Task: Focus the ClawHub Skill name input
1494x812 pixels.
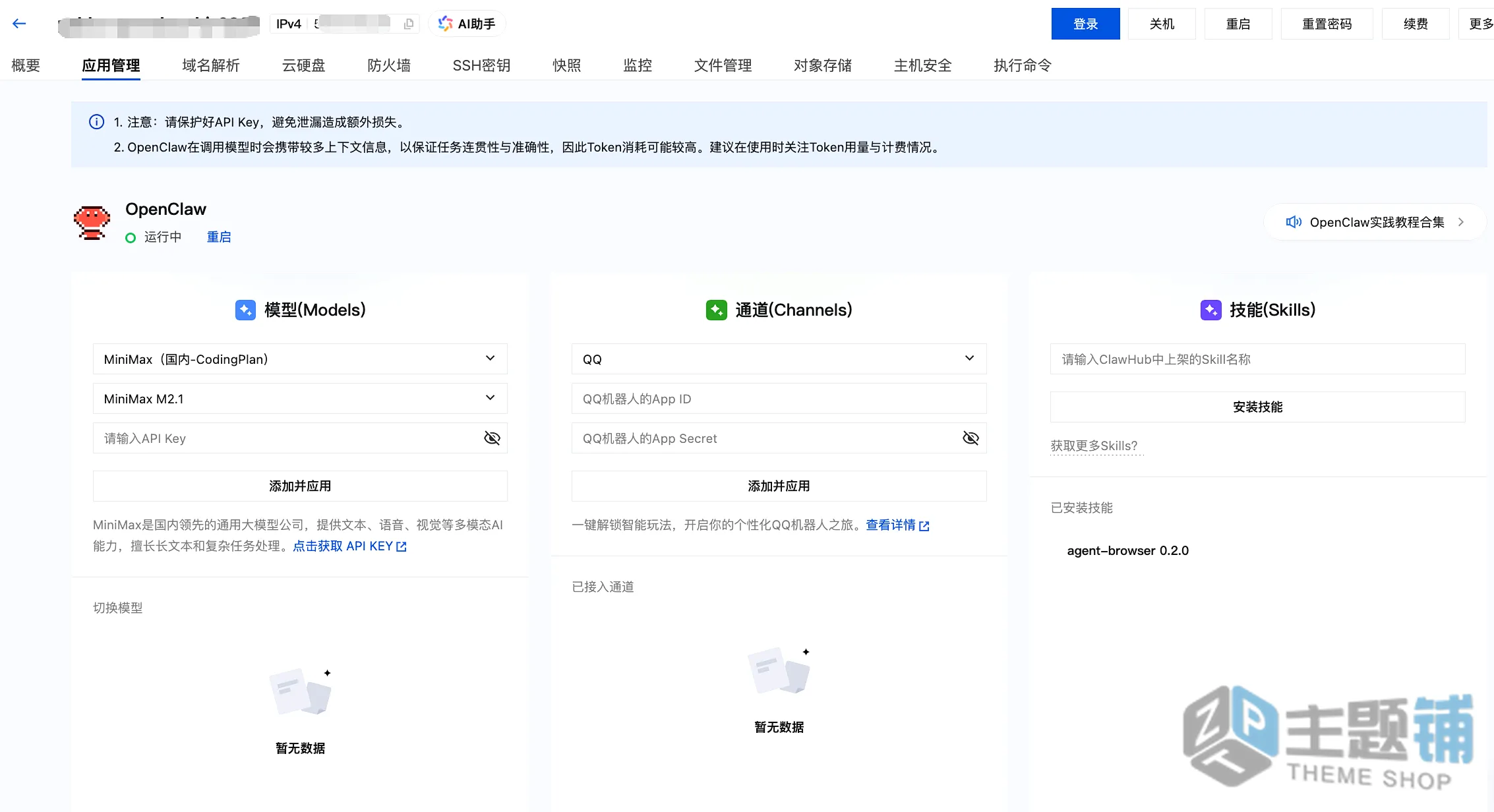Action: tap(1257, 359)
